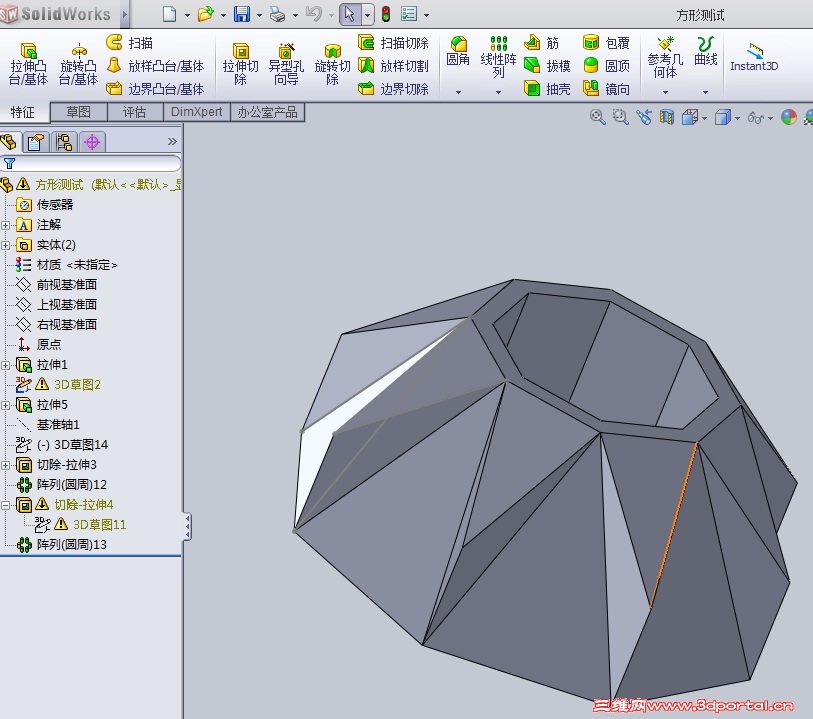Click the 线性阵列 linear pattern tool
The height and width of the screenshot is (719, 813).
498,57
